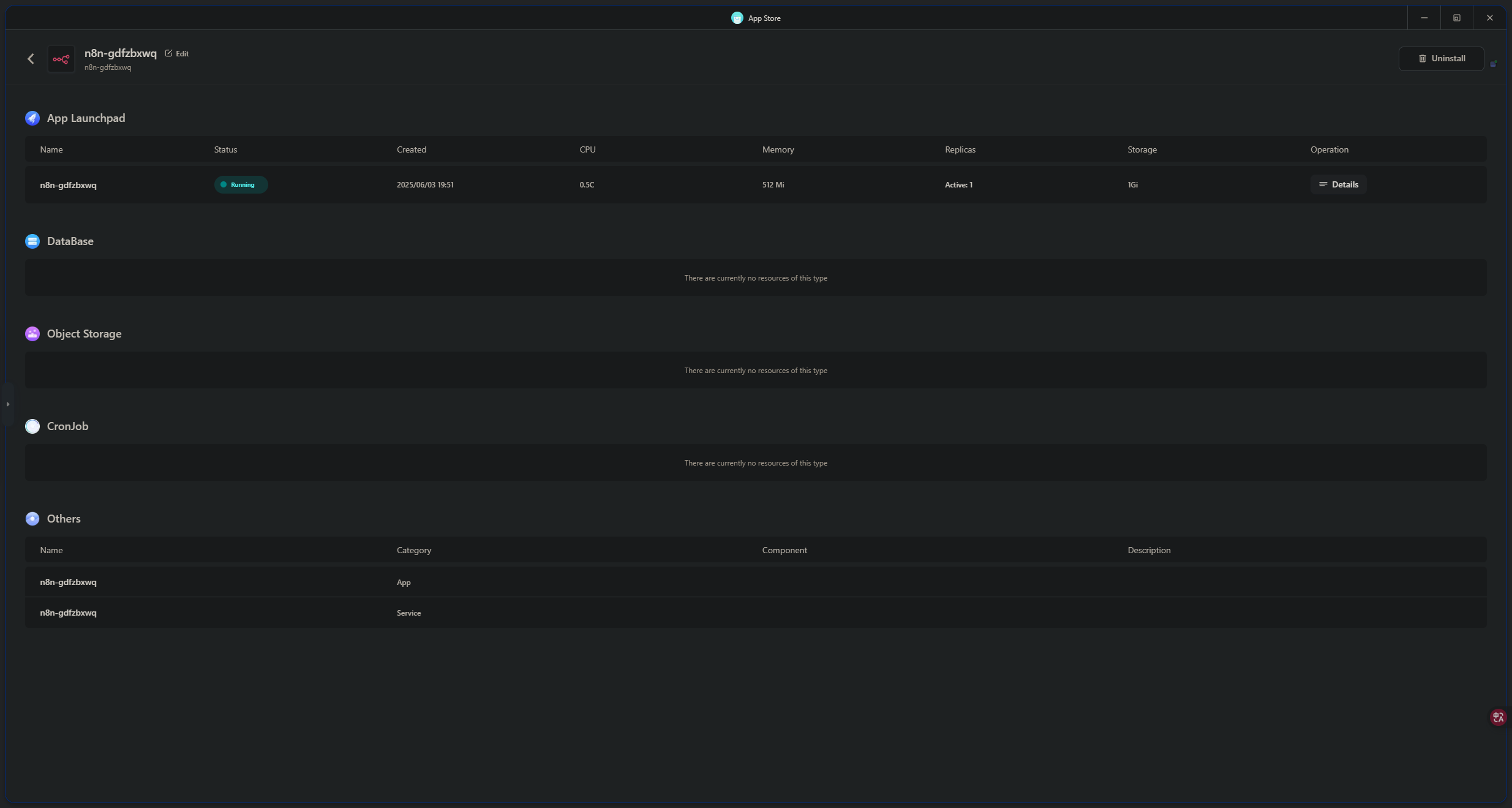Click the Memory column header
Screen dimensions: 1512x808
pyautogui.click(x=778, y=149)
